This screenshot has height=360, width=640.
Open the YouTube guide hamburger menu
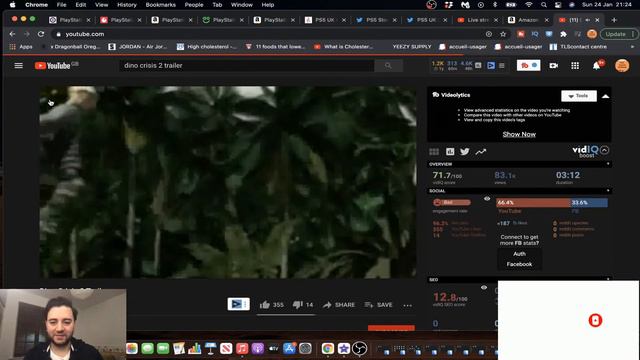point(18,65)
